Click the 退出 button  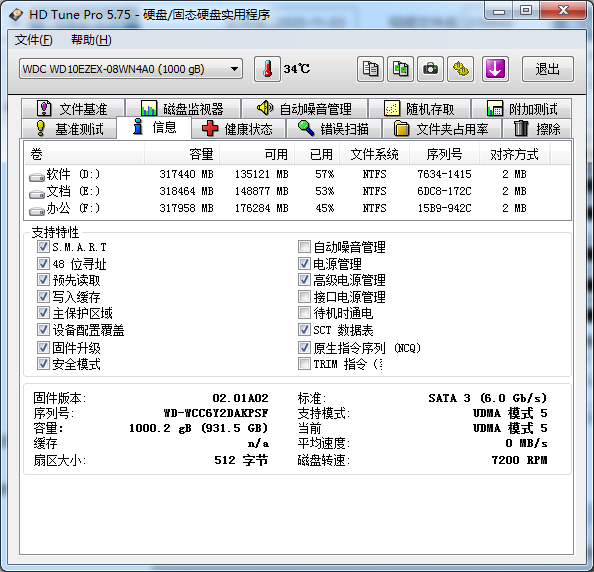point(547,69)
